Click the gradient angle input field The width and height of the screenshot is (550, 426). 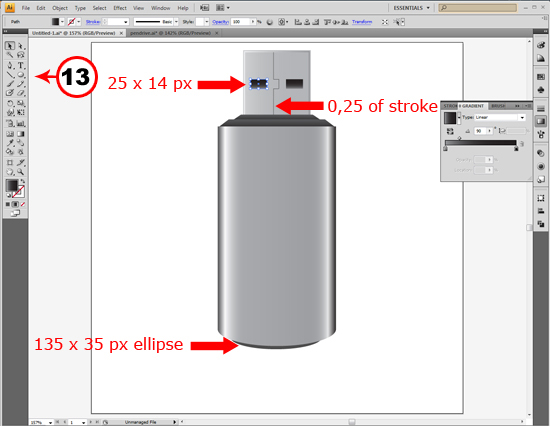point(480,131)
